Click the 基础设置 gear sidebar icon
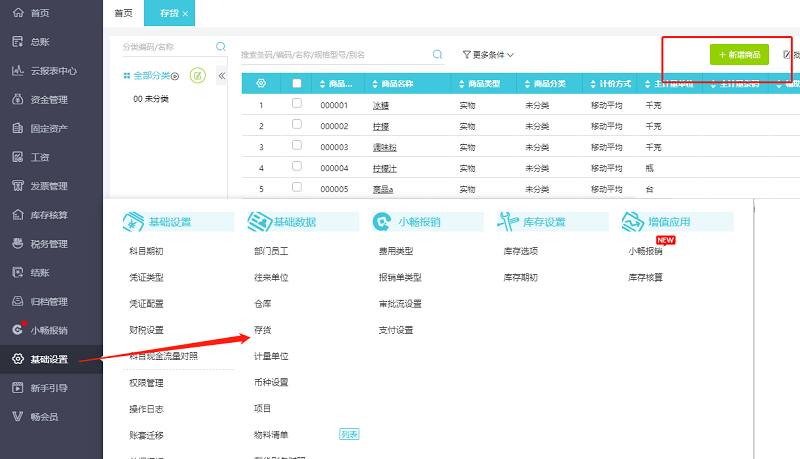 click(18, 359)
